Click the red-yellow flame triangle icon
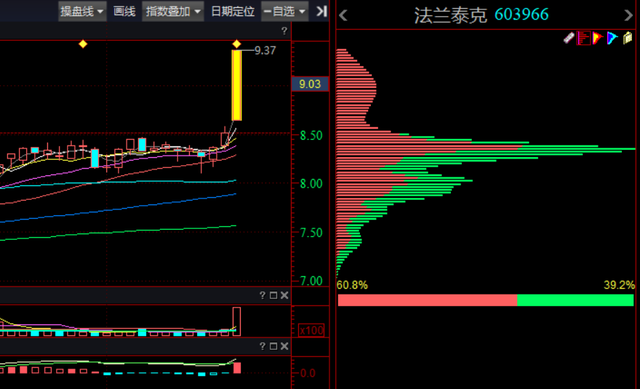 (598, 38)
